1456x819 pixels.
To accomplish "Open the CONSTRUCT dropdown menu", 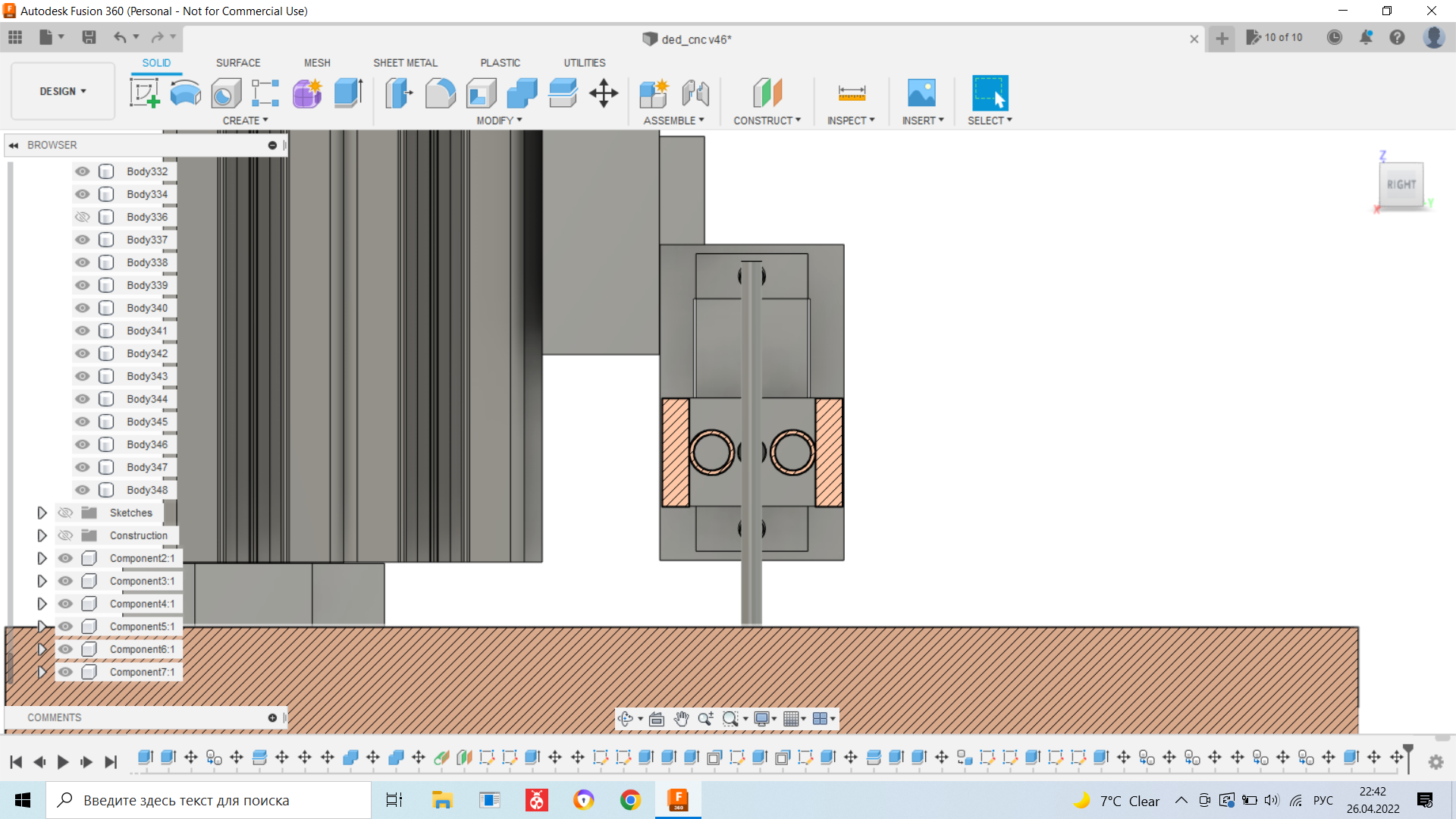I will [767, 121].
